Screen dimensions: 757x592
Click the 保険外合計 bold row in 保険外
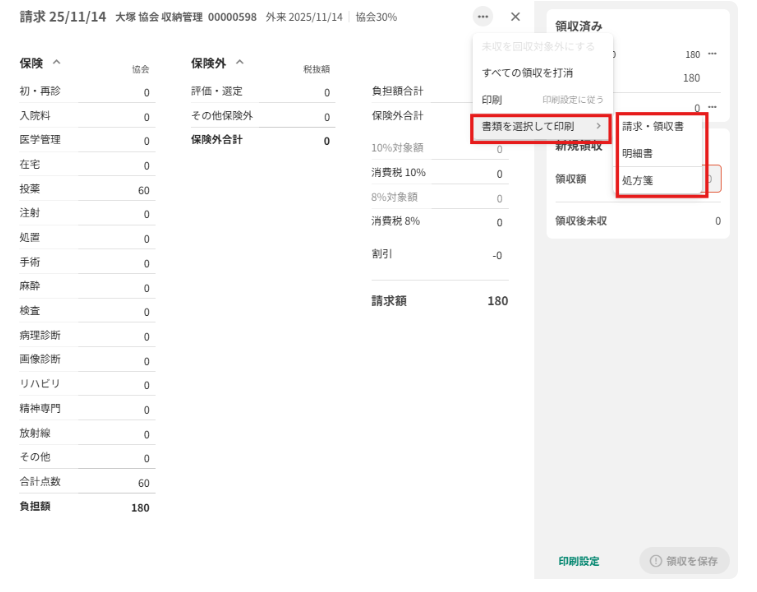pos(263,140)
